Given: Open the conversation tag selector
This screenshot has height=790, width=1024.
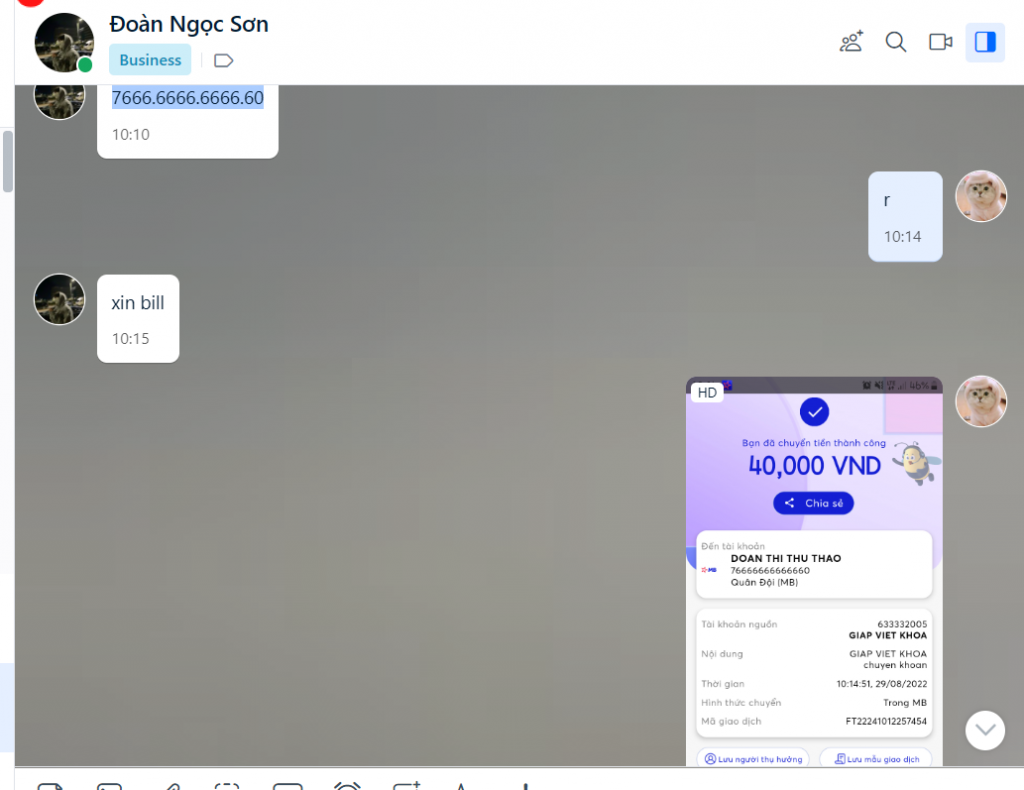Looking at the screenshot, I should coord(222,60).
